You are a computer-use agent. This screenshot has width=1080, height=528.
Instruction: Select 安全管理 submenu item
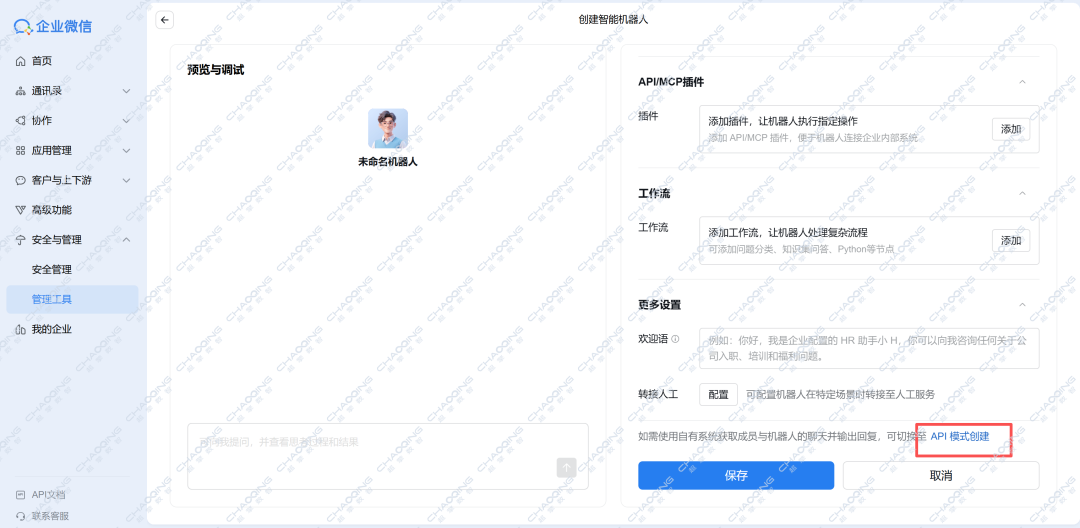(52, 270)
